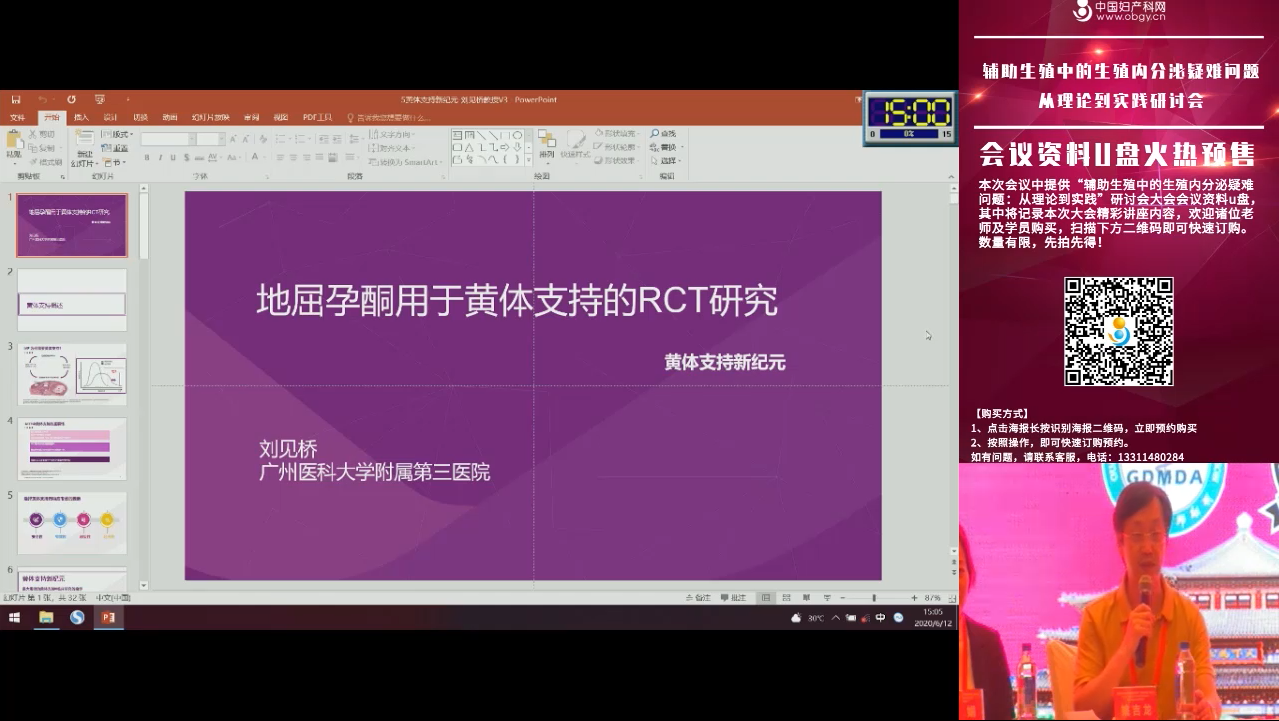Click the Save icon in quick access toolbar
This screenshot has width=1279, height=721.
16,100
